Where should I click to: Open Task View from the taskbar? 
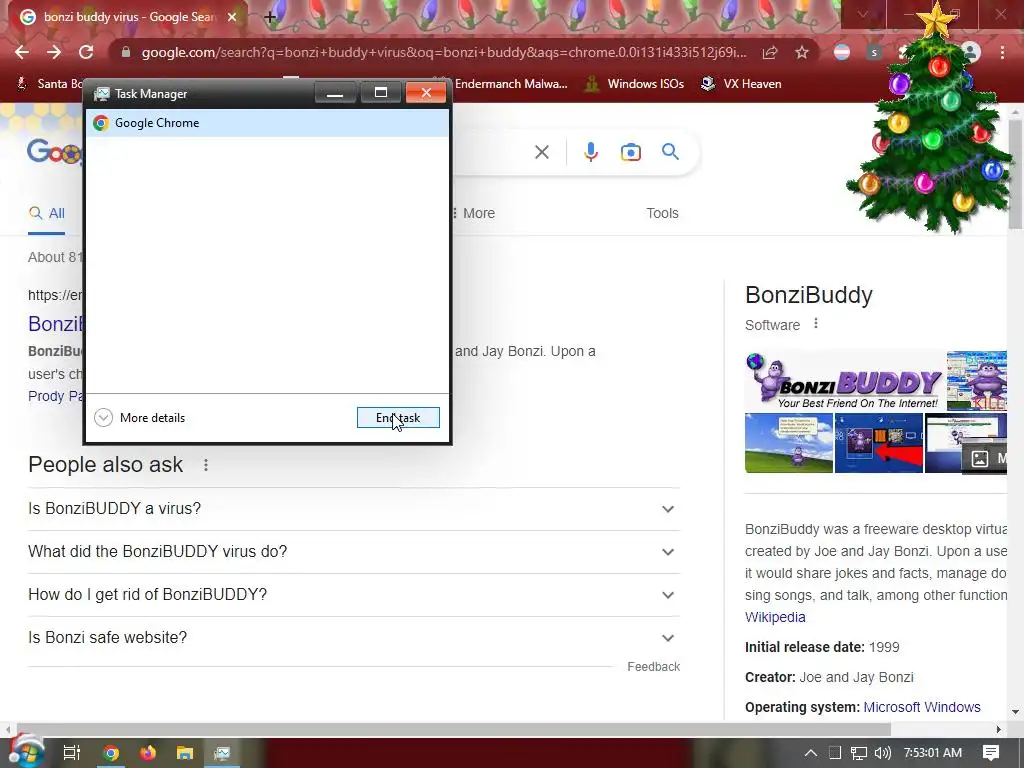pos(72,753)
